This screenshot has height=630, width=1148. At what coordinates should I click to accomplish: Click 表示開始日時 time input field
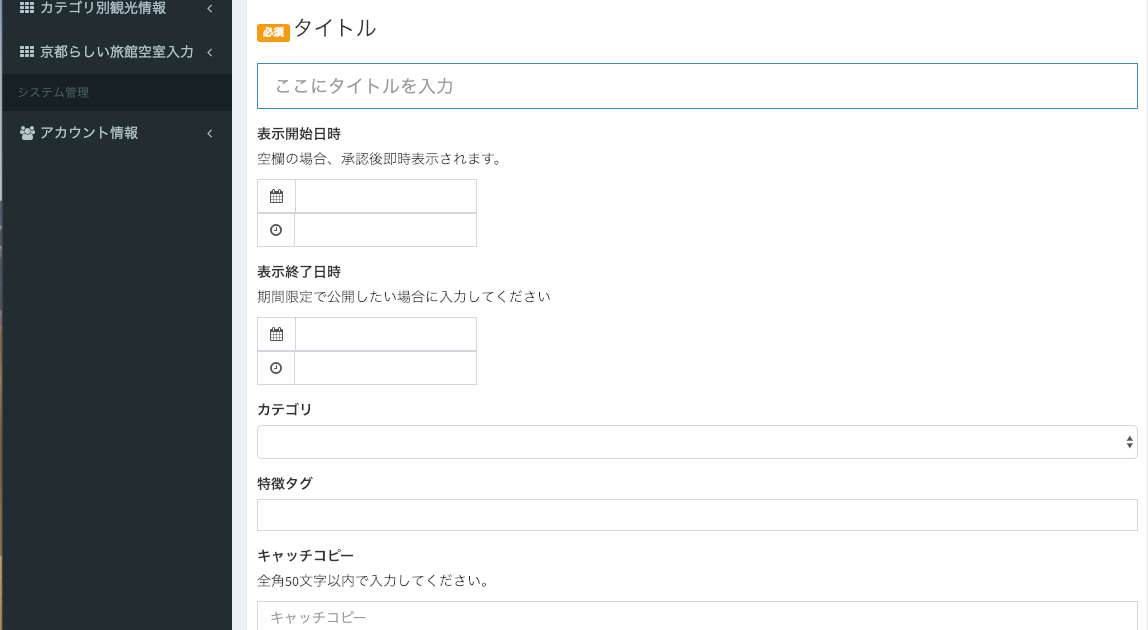point(386,230)
